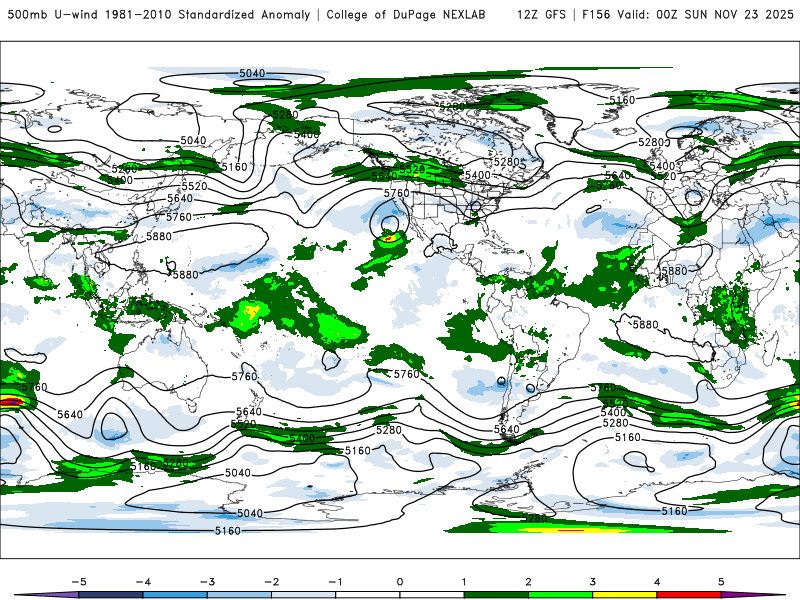
Task: Select the pale blue segment between -2 and -1
Action: (x=304, y=595)
